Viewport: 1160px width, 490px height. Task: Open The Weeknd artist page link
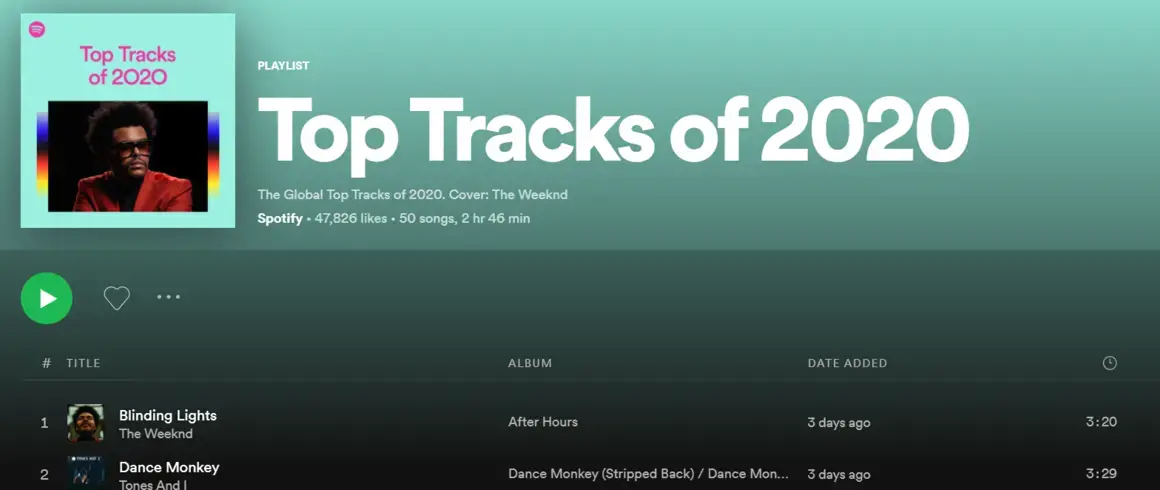tap(156, 434)
